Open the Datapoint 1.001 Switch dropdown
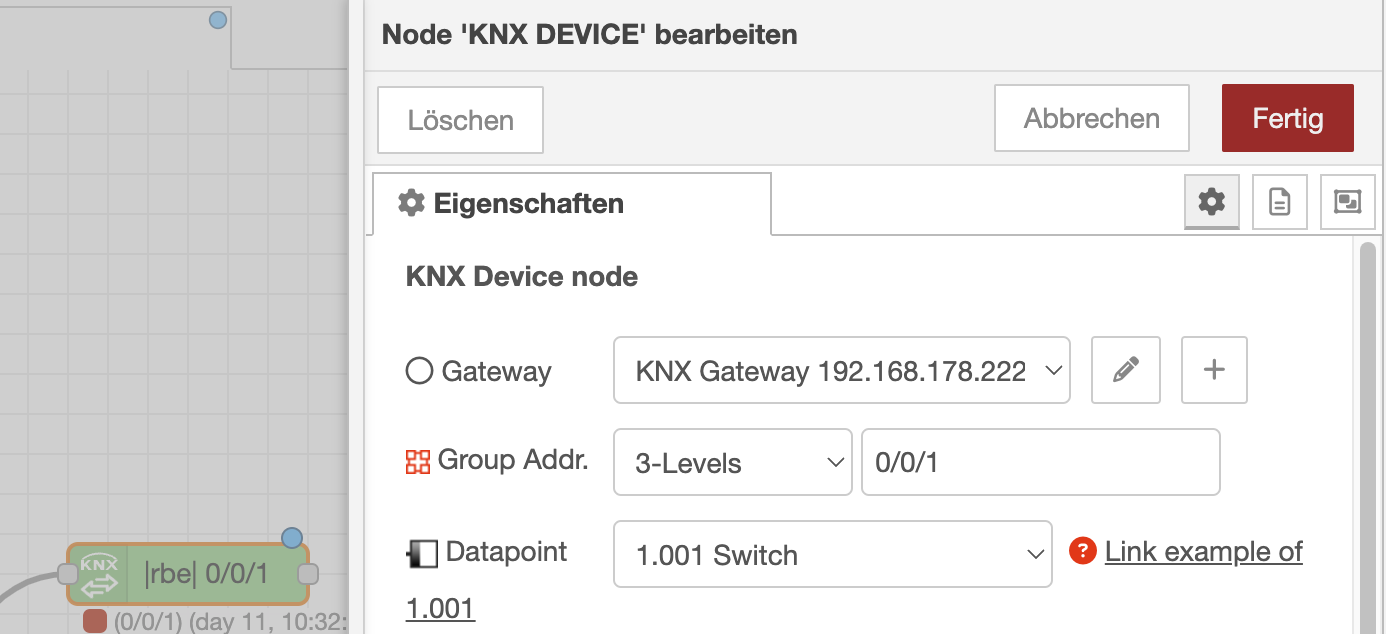This screenshot has width=1386, height=634. 832,554
